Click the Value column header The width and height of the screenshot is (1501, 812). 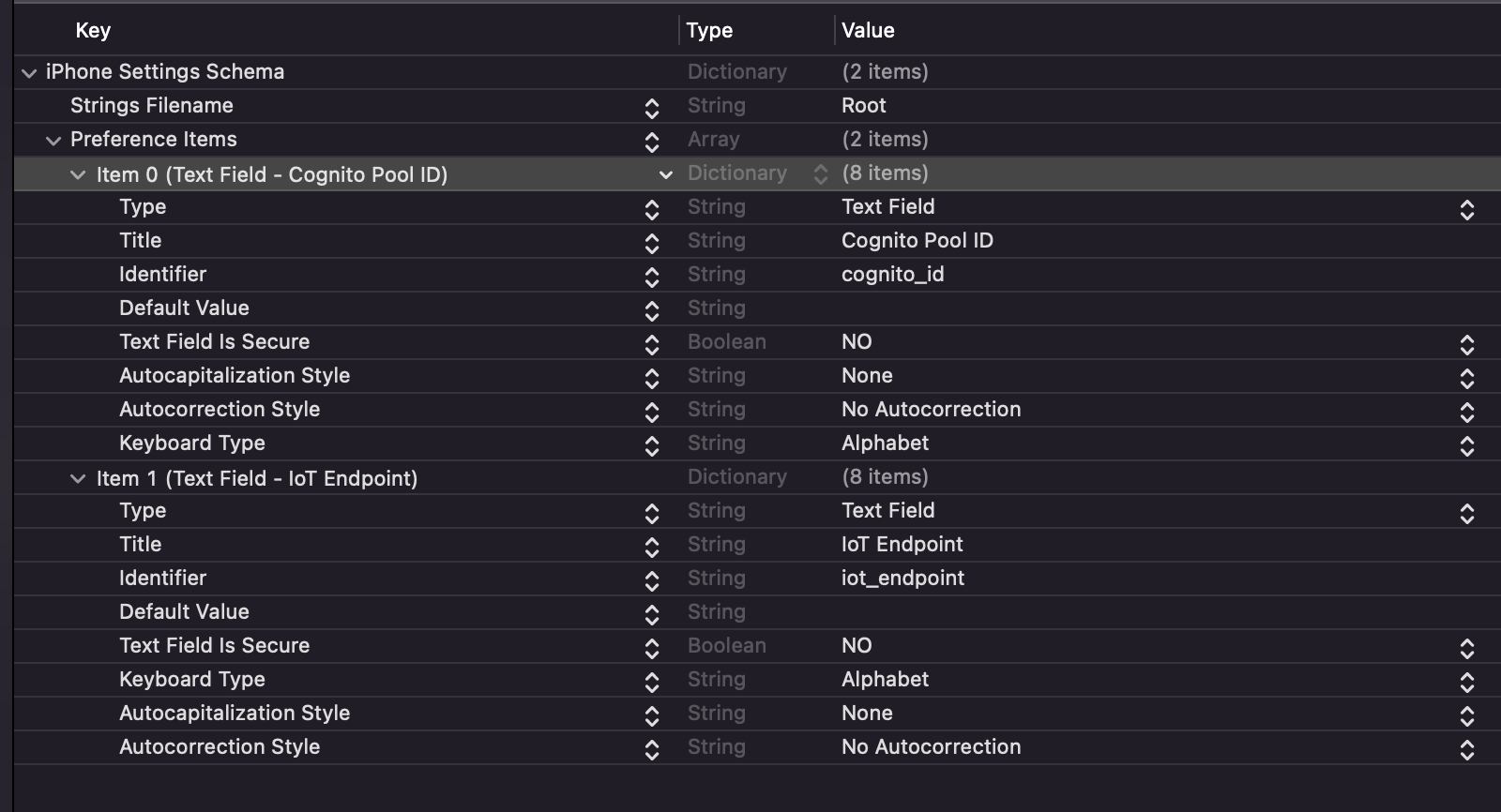point(868,30)
